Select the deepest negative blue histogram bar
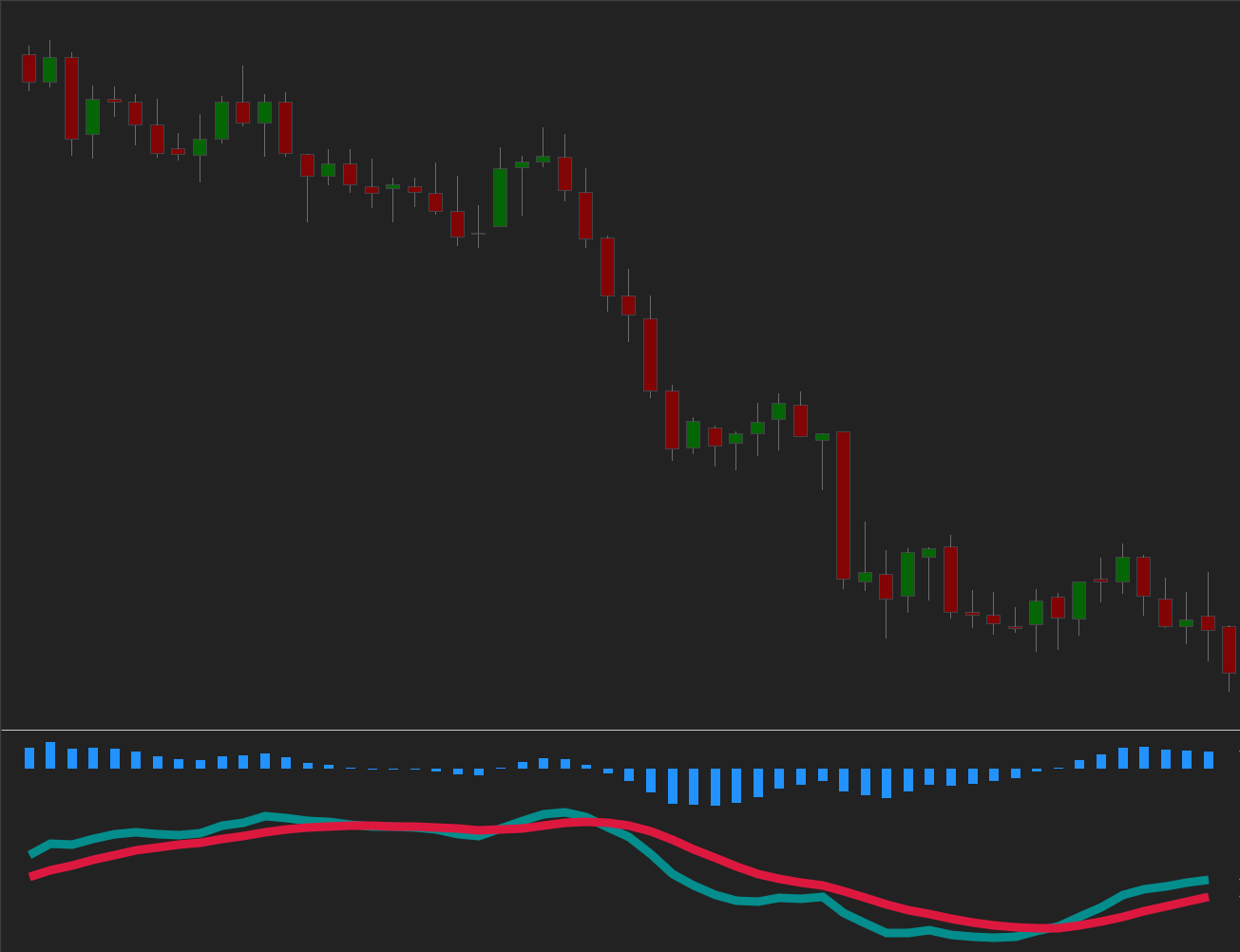Screen dimensions: 1240x952 click(x=715, y=787)
